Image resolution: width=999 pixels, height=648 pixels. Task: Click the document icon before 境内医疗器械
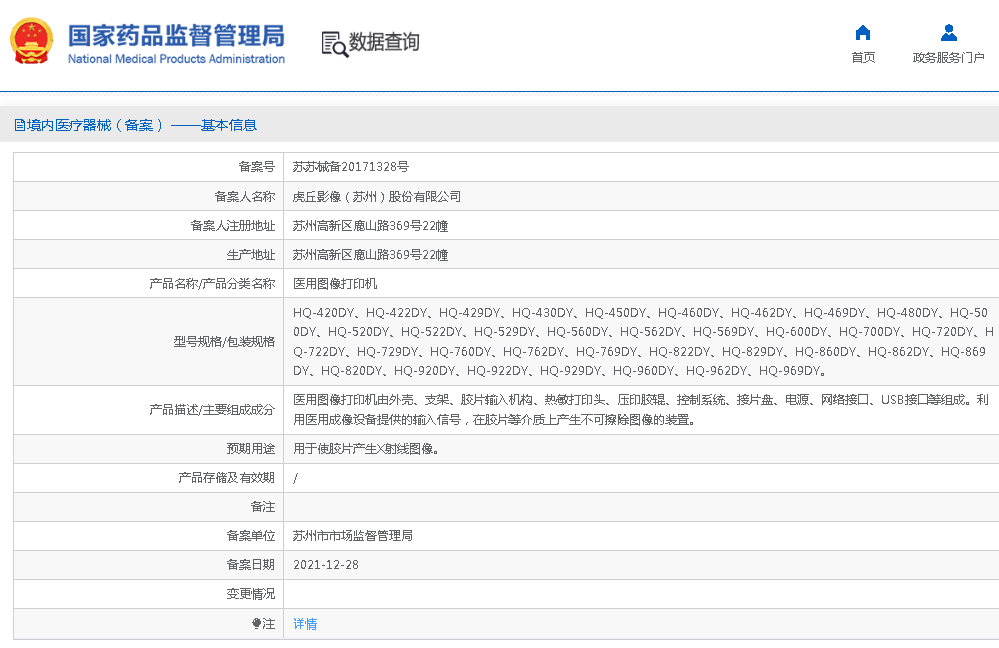19,125
